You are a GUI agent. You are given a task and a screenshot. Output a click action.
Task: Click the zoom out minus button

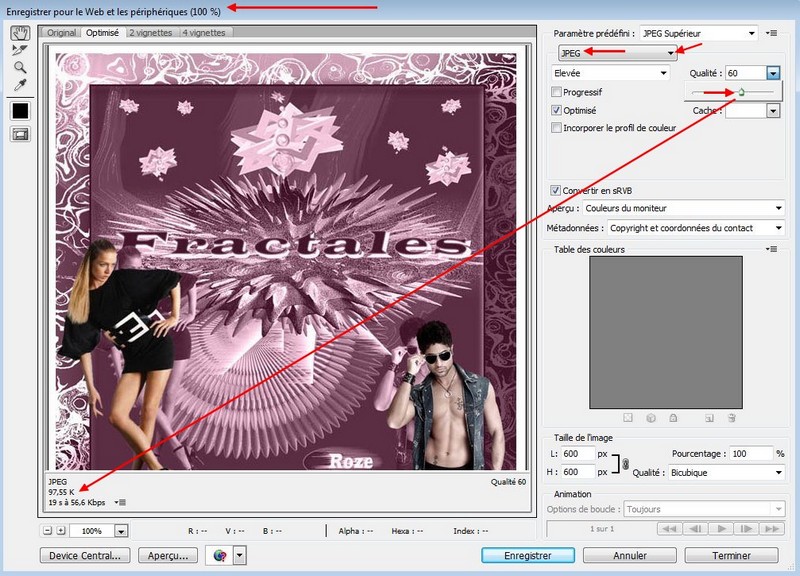pyautogui.click(x=48, y=531)
